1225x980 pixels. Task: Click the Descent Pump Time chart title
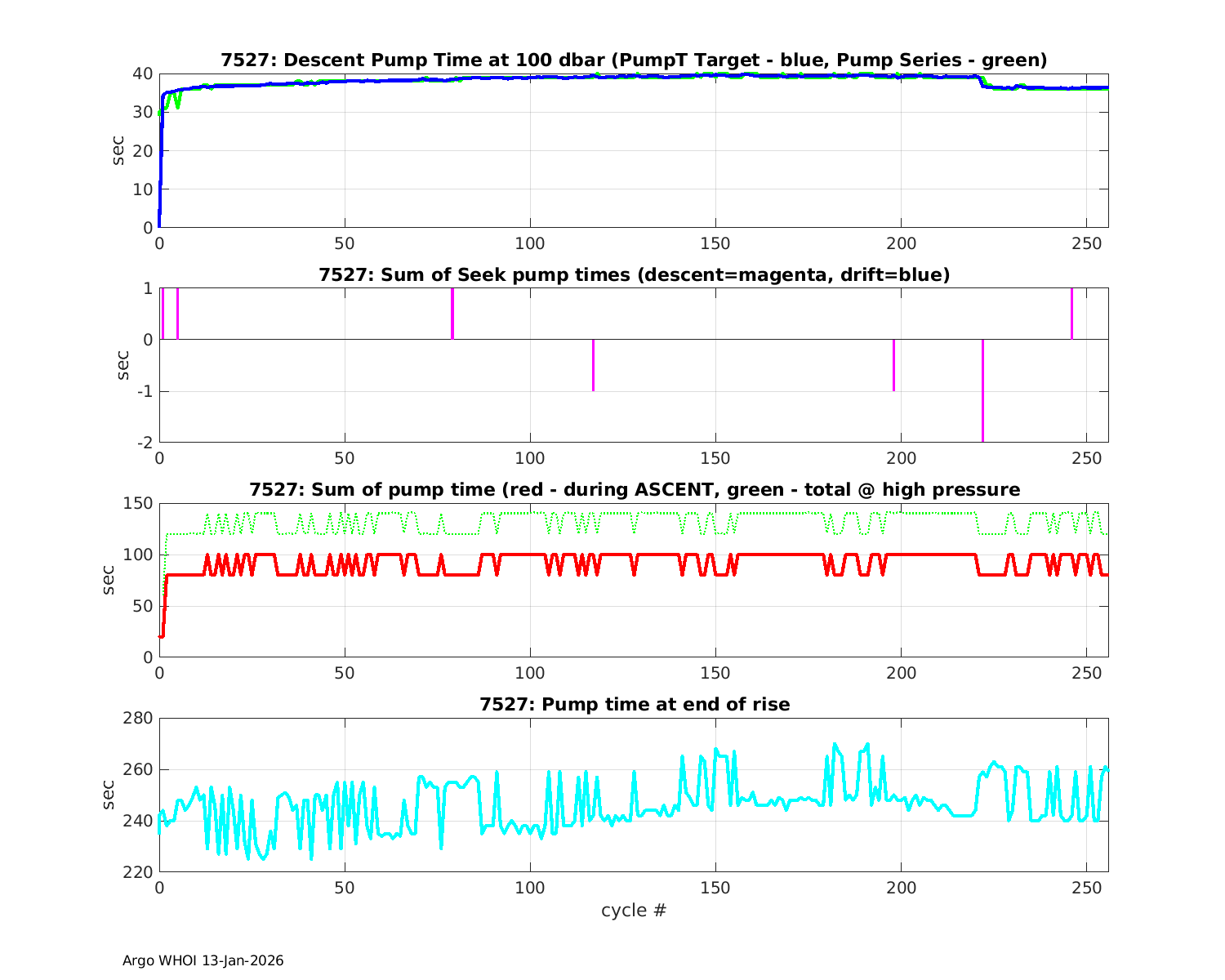coord(634,60)
